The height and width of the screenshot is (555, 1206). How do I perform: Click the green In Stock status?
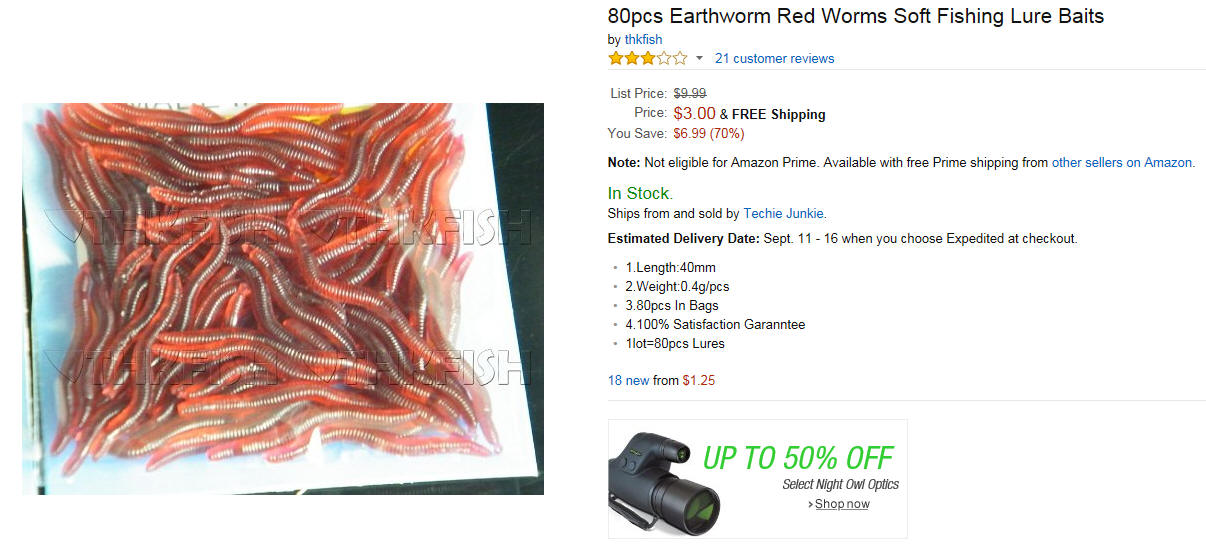coord(640,193)
